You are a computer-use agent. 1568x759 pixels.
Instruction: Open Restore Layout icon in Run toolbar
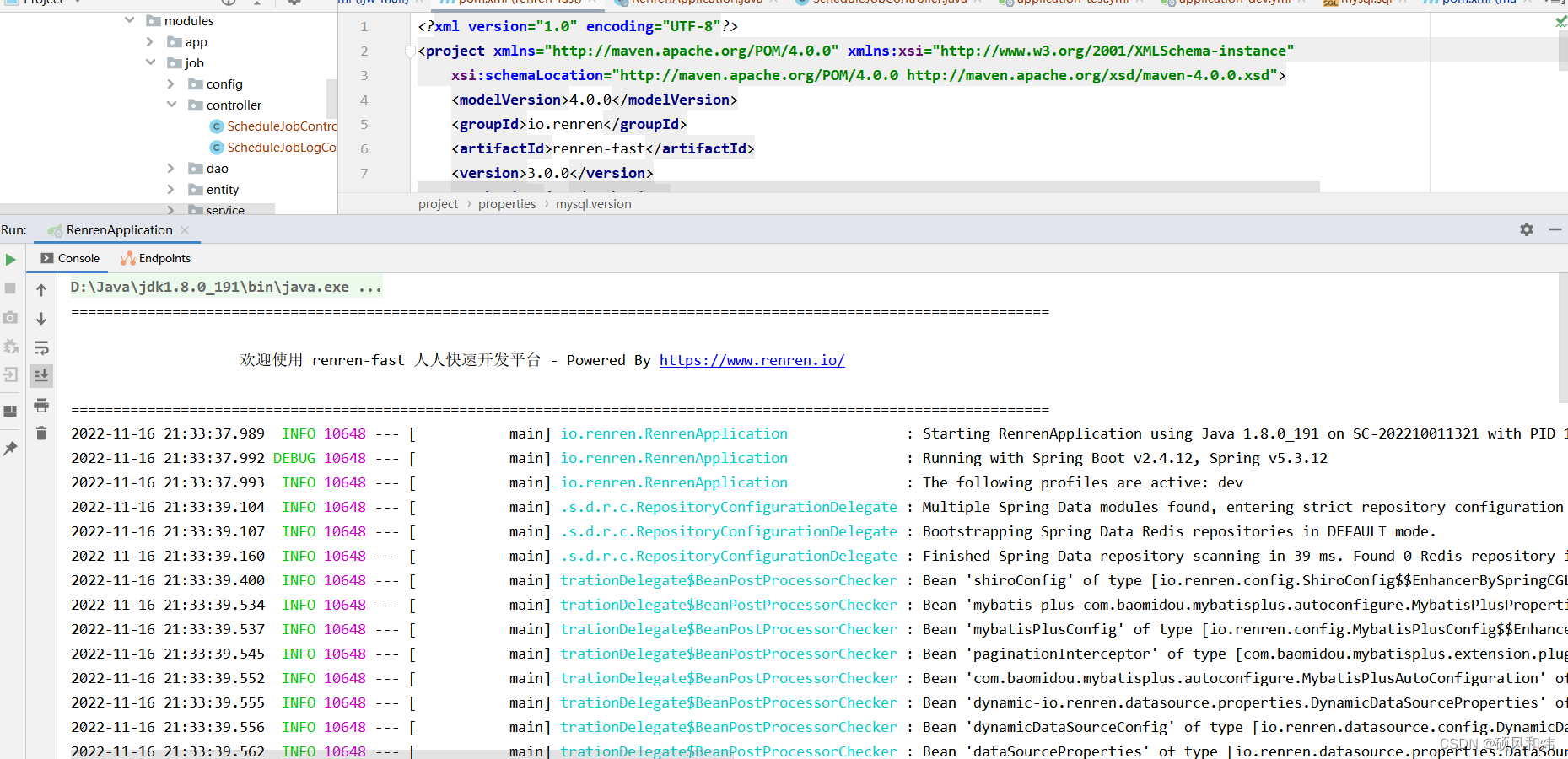11,412
